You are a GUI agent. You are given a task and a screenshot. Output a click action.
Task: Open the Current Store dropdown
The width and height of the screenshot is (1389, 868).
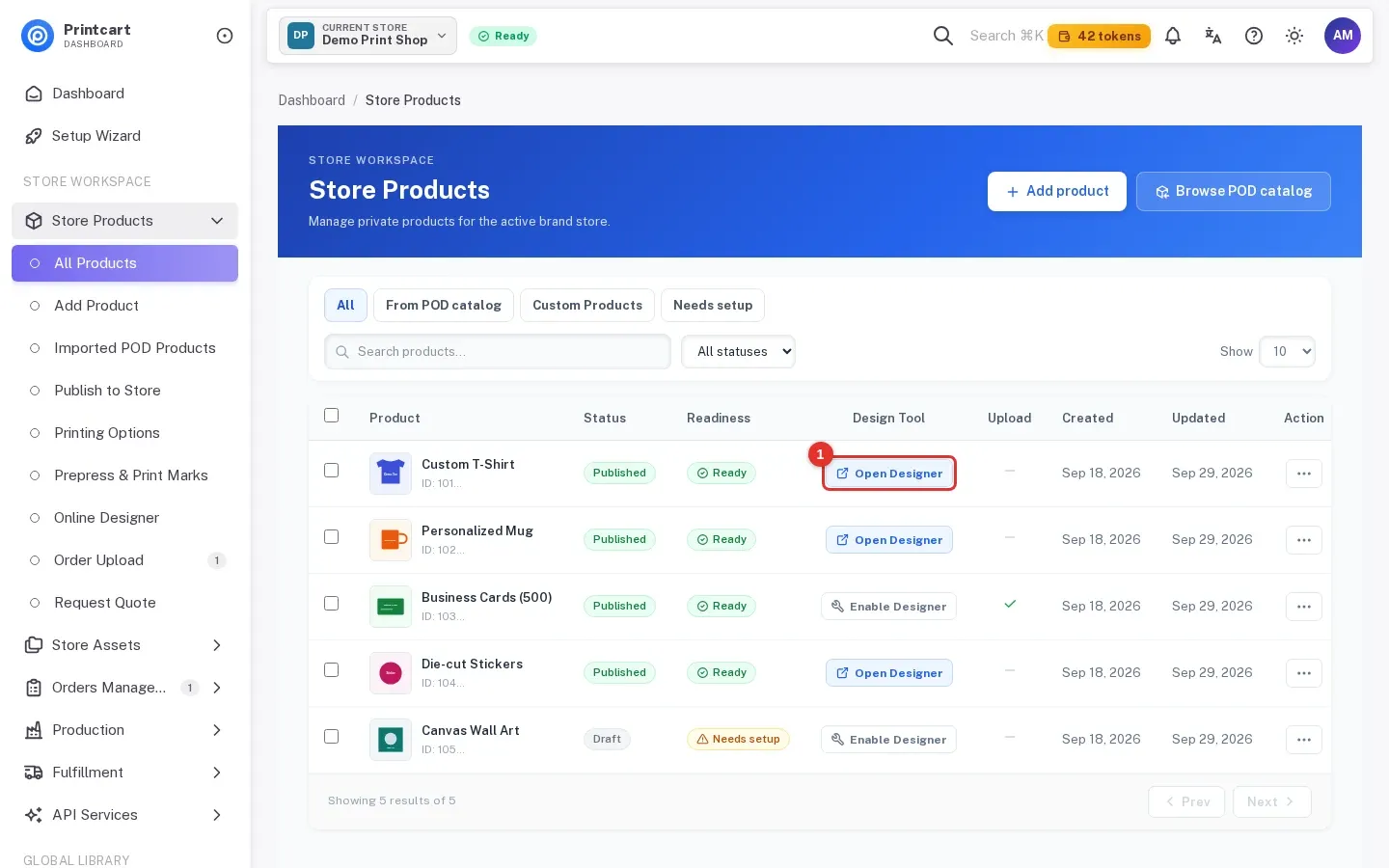click(368, 36)
